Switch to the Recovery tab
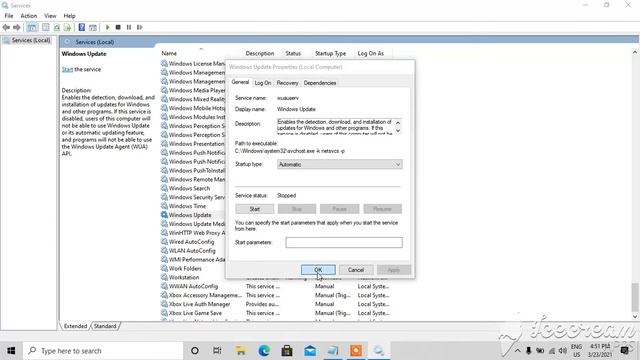Image resolution: width=640 pixels, height=360 pixels. (287, 83)
